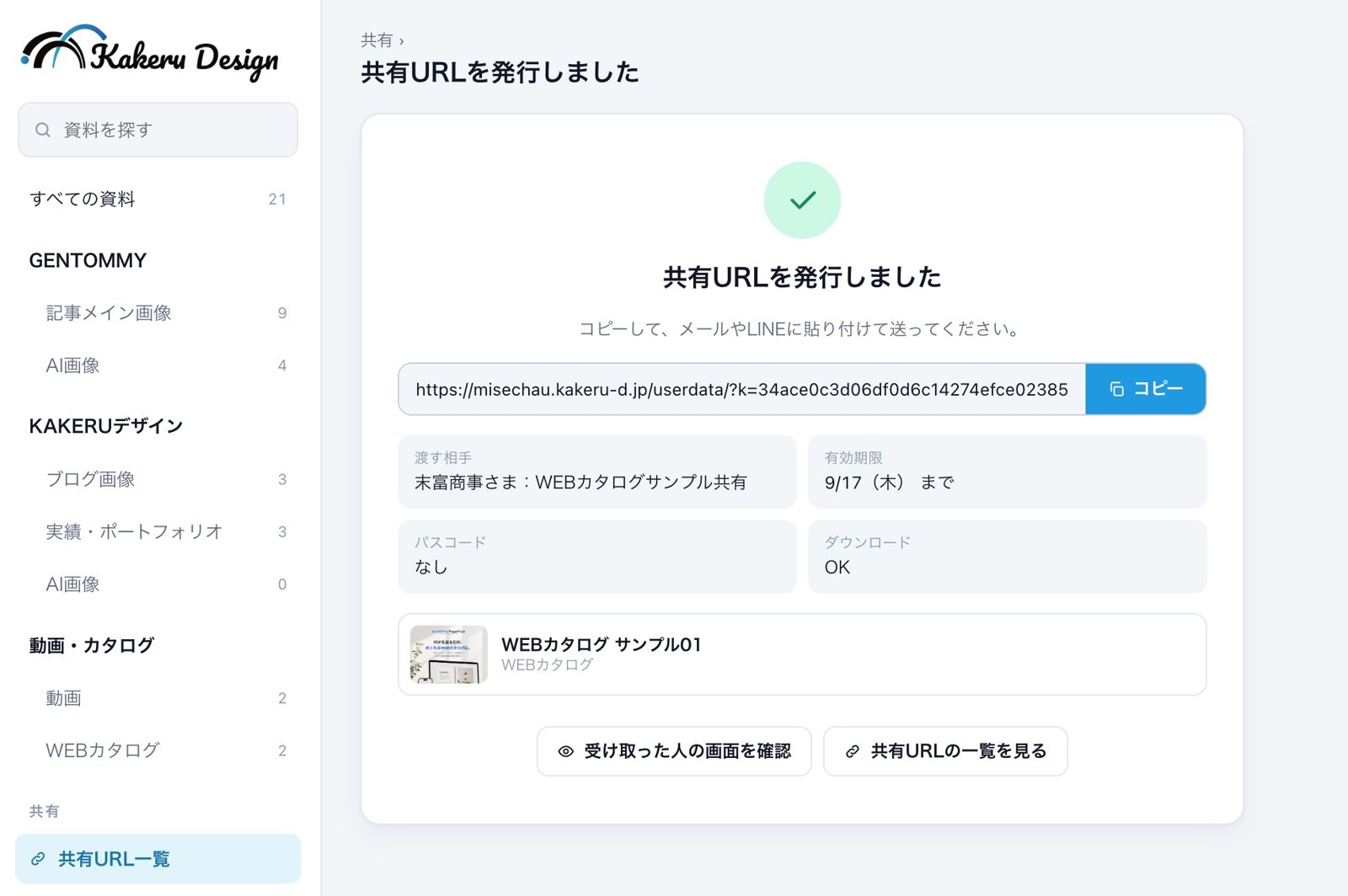Image resolution: width=1348 pixels, height=896 pixels.
Task: Click the Kakeru Design logo
Action: [x=150, y=52]
